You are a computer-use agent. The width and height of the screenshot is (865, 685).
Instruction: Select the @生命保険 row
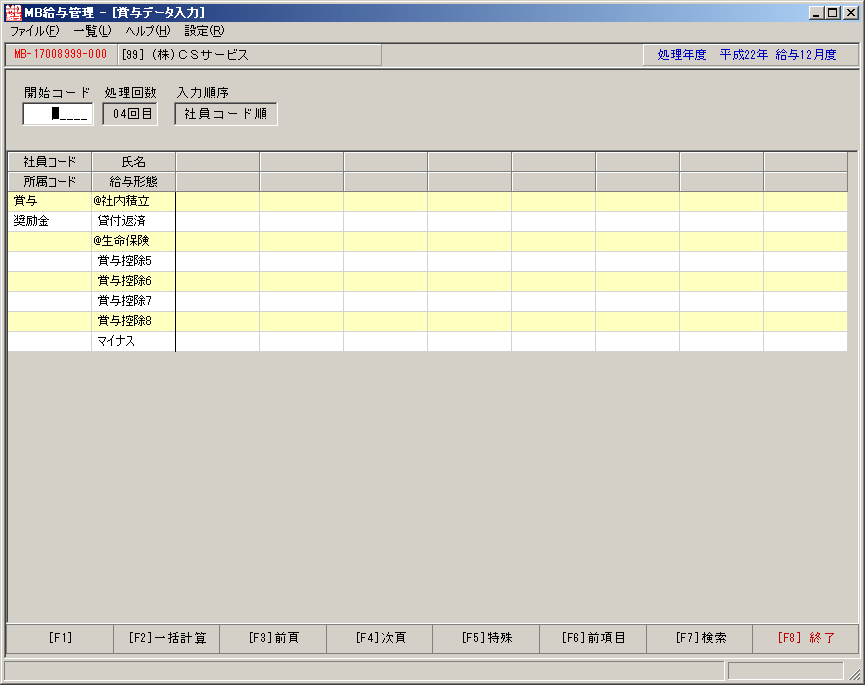pos(134,241)
